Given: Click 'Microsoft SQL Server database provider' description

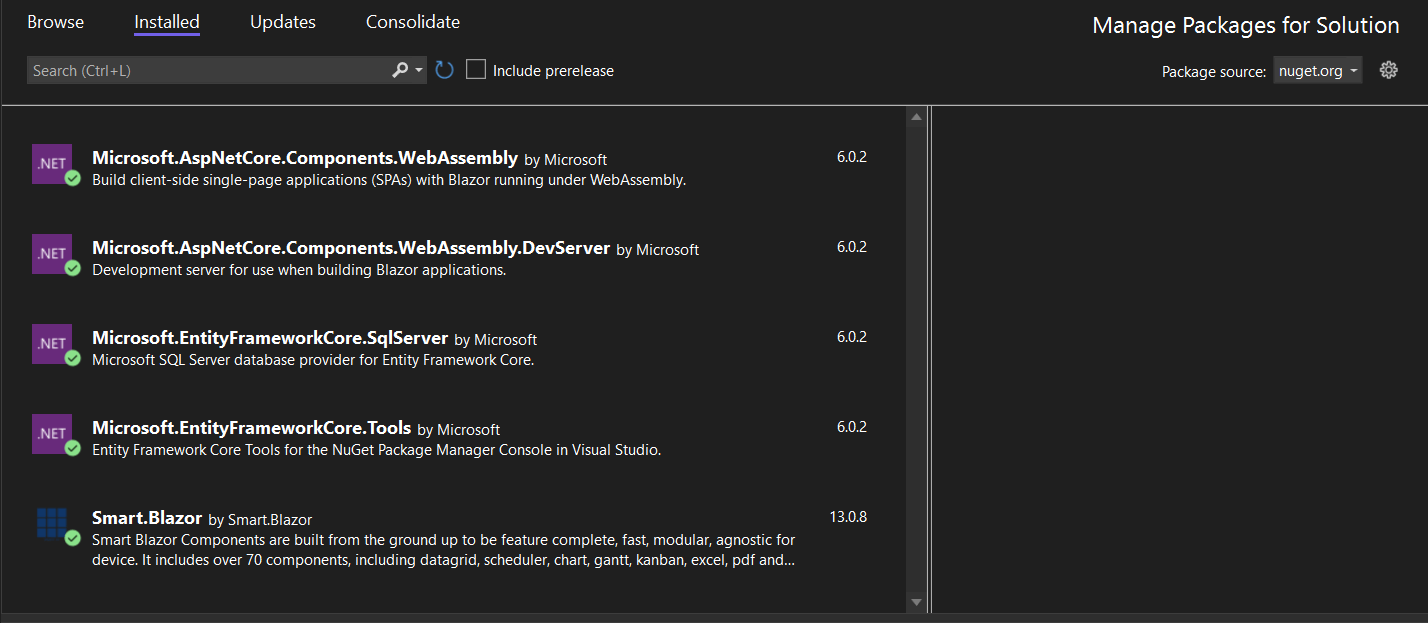Looking at the screenshot, I should 313,360.
